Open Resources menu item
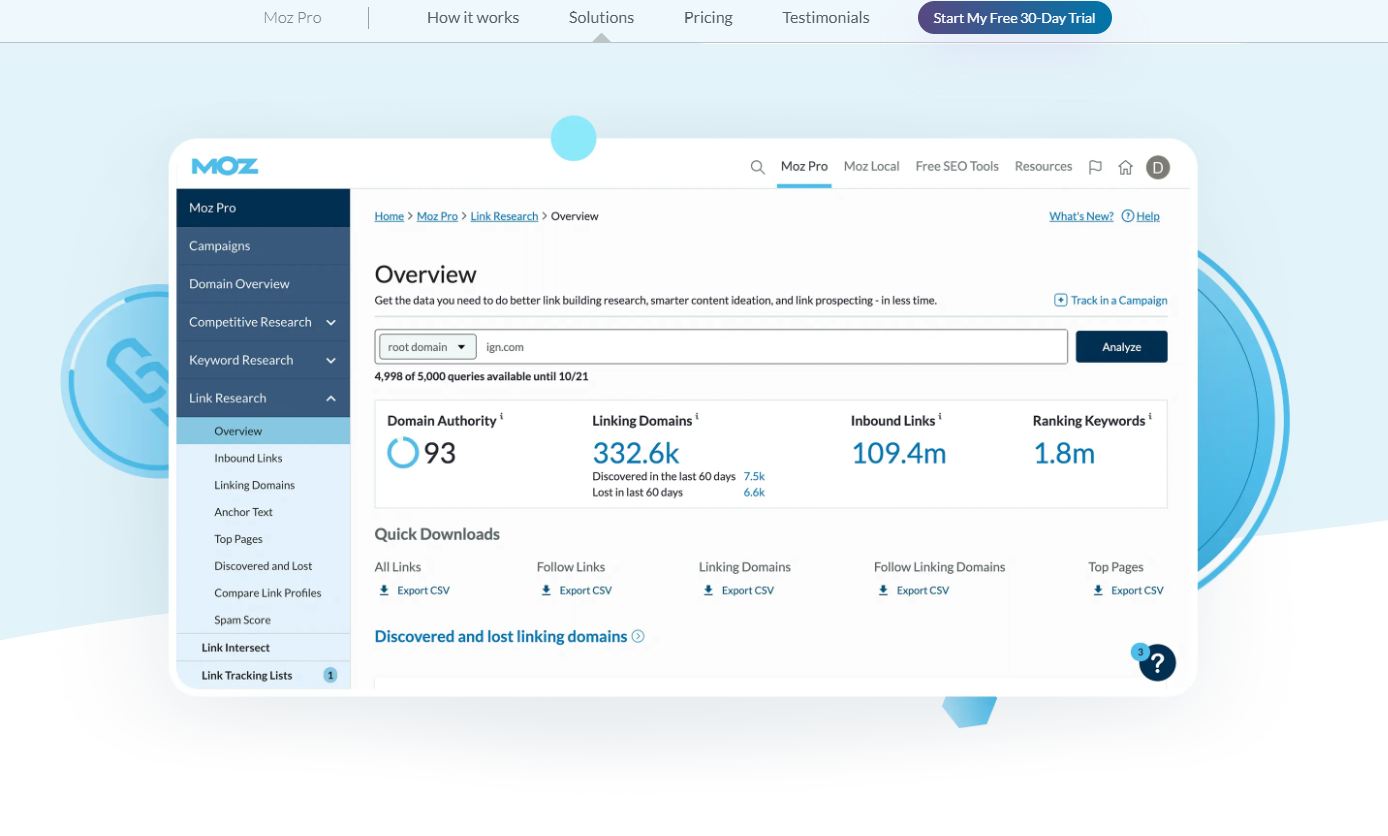 [1043, 167]
